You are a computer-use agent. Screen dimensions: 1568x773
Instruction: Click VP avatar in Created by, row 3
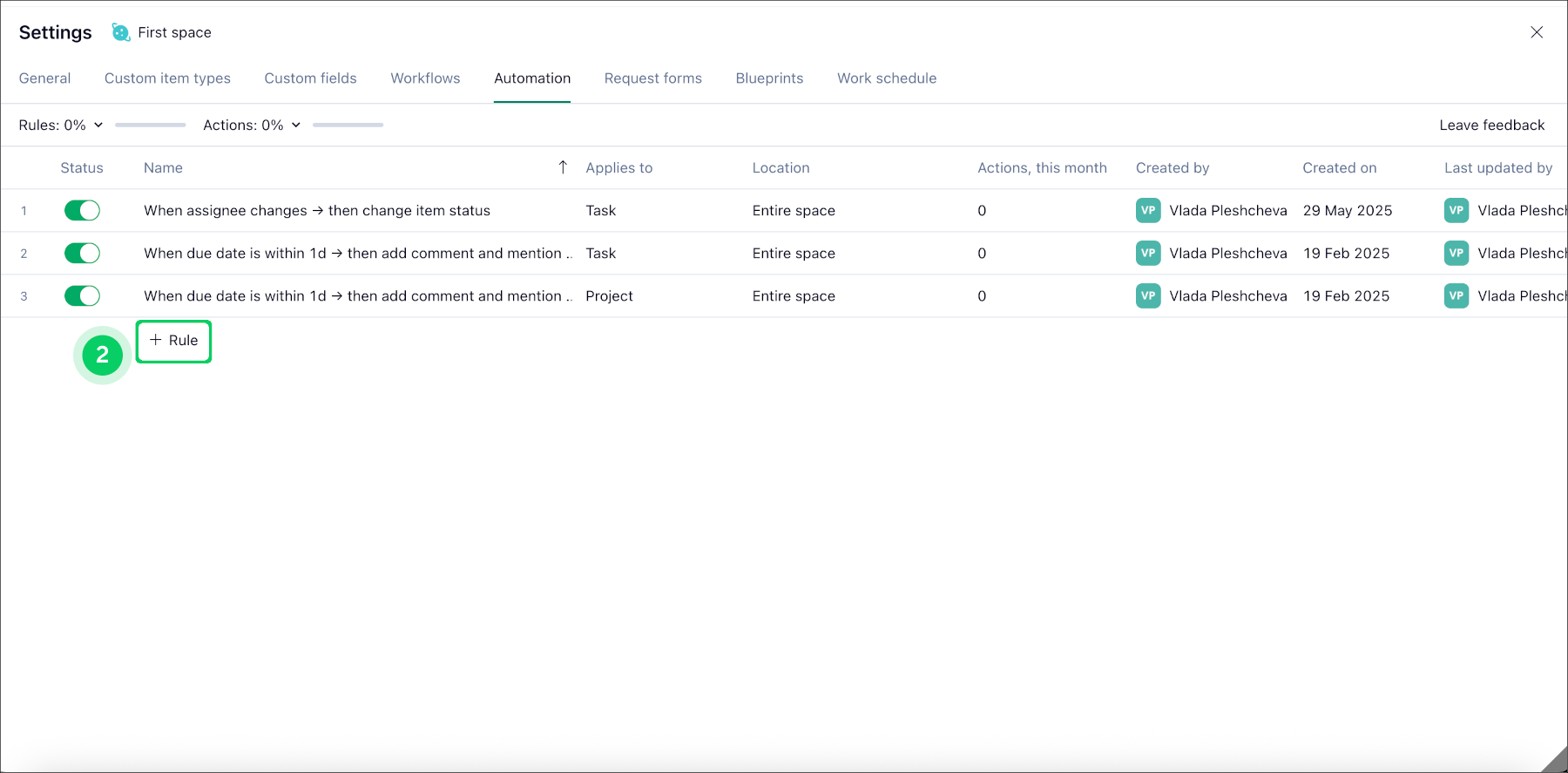(x=1148, y=296)
